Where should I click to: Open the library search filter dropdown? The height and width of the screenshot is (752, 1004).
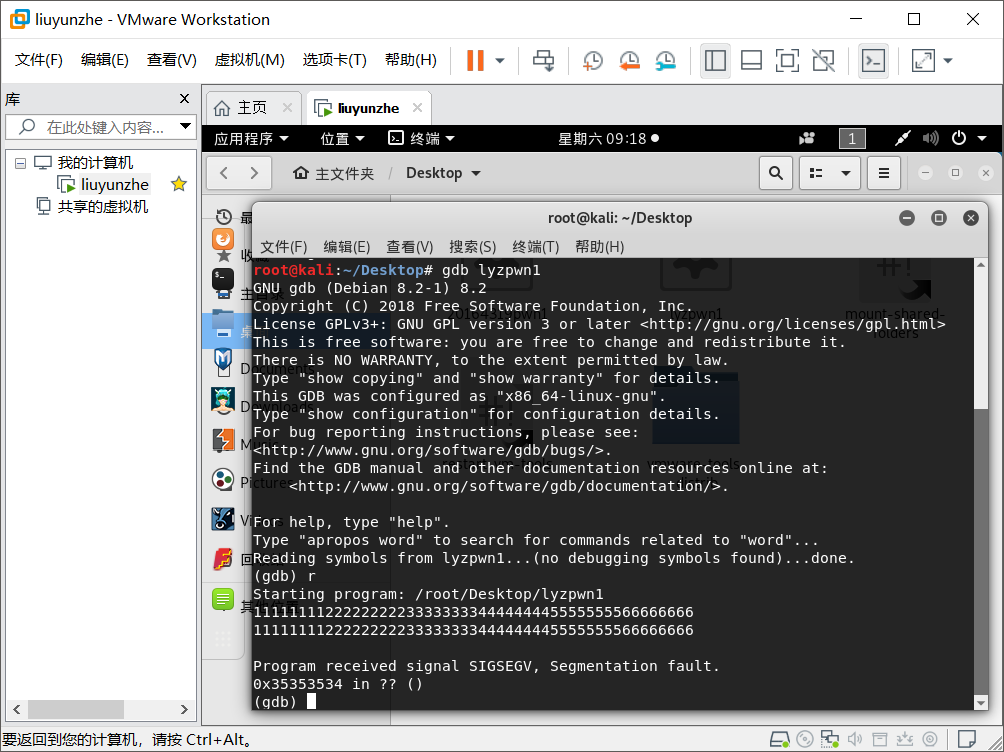click(x=186, y=126)
